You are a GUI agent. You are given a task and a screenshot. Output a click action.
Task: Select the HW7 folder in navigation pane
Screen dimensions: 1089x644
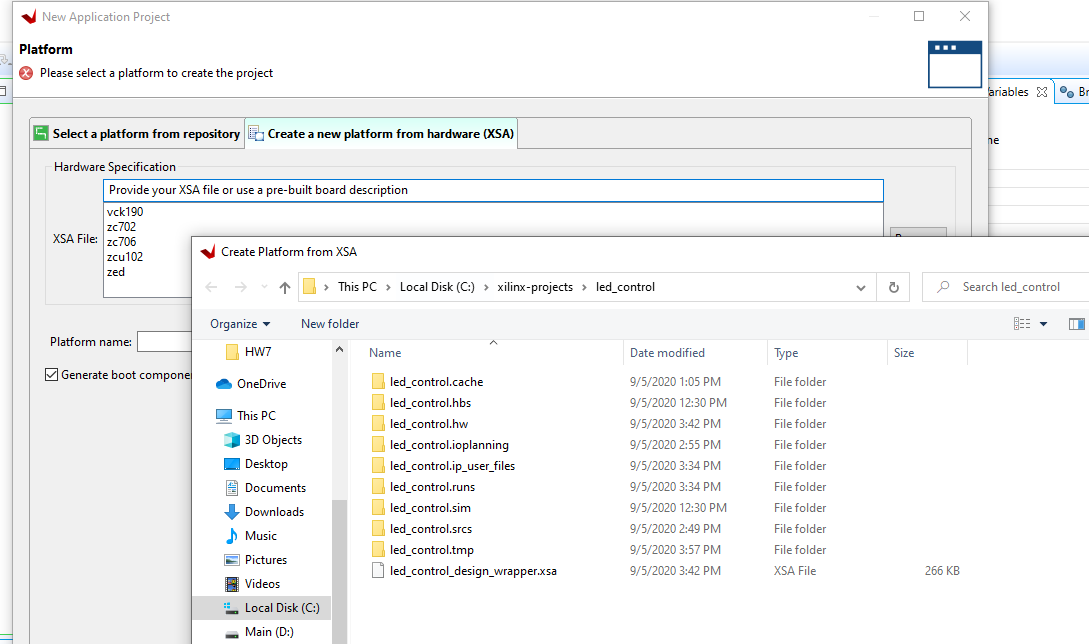point(258,352)
